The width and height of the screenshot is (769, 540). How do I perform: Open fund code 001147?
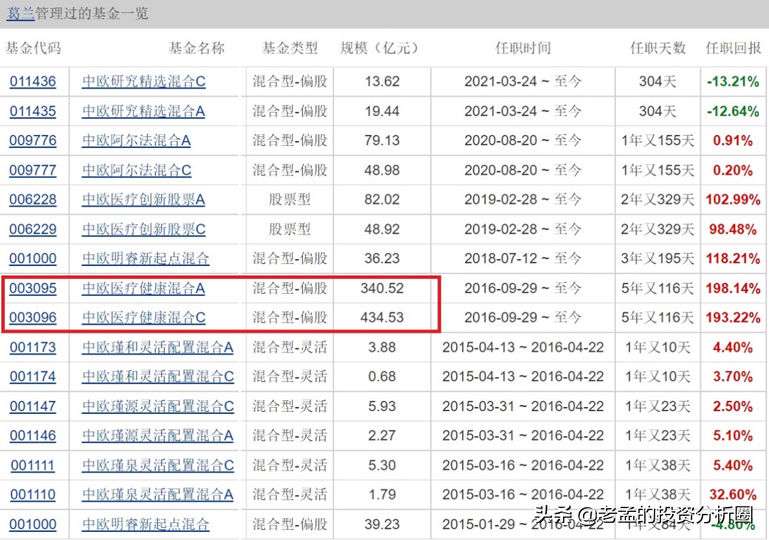click(33, 406)
